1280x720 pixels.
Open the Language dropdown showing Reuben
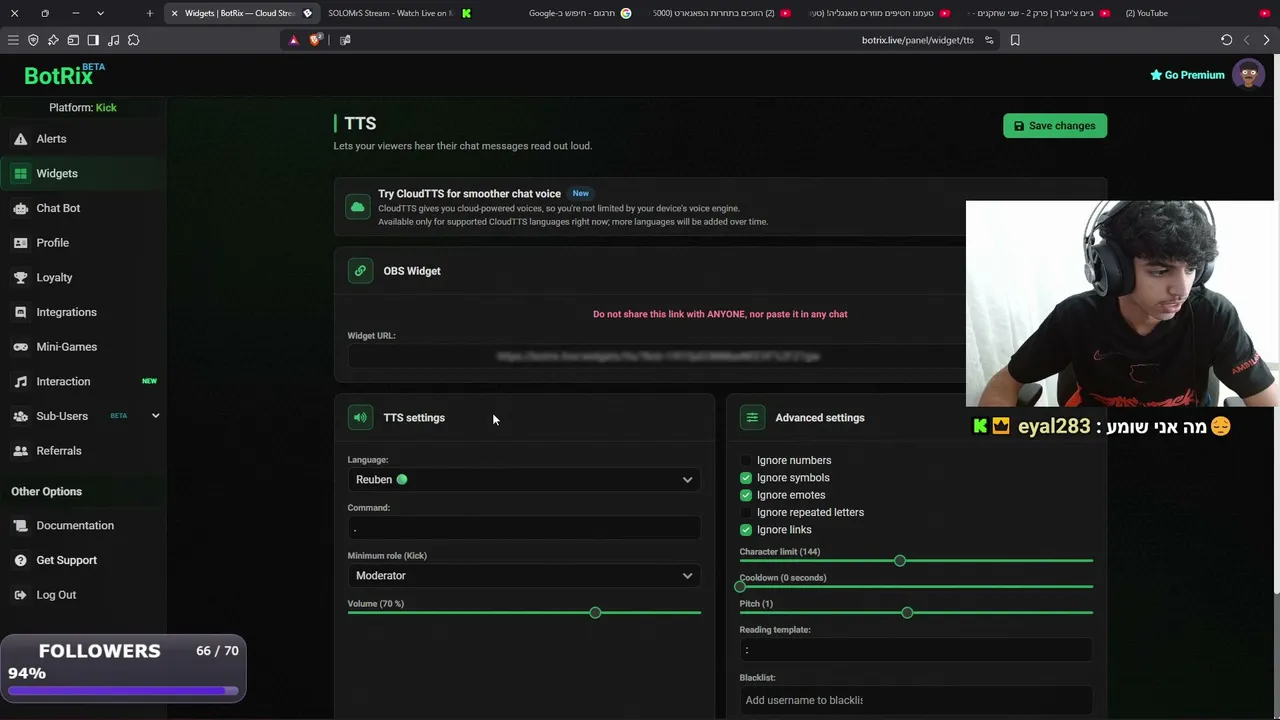(524, 480)
